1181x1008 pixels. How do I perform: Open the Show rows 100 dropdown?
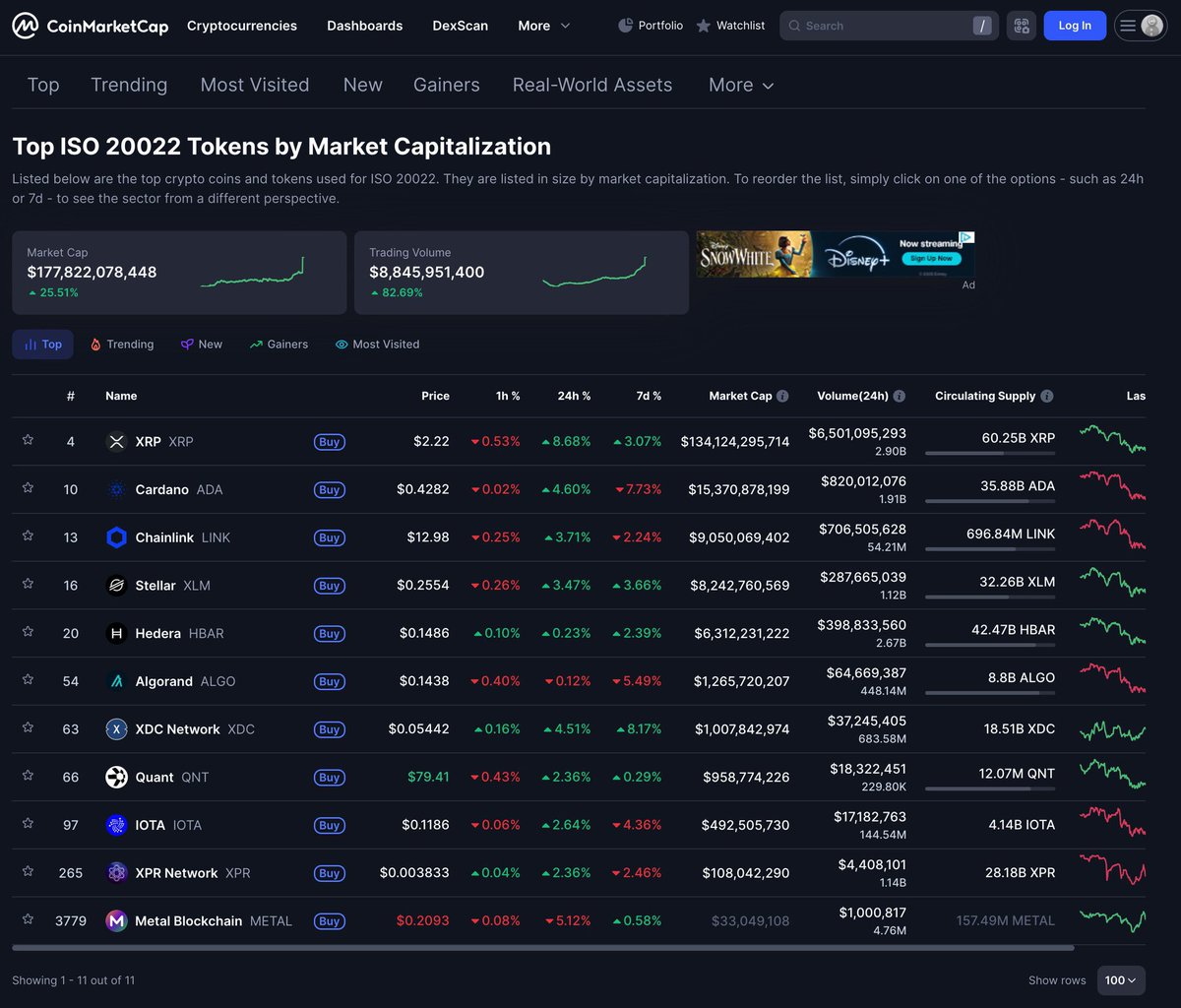point(1121,980)
